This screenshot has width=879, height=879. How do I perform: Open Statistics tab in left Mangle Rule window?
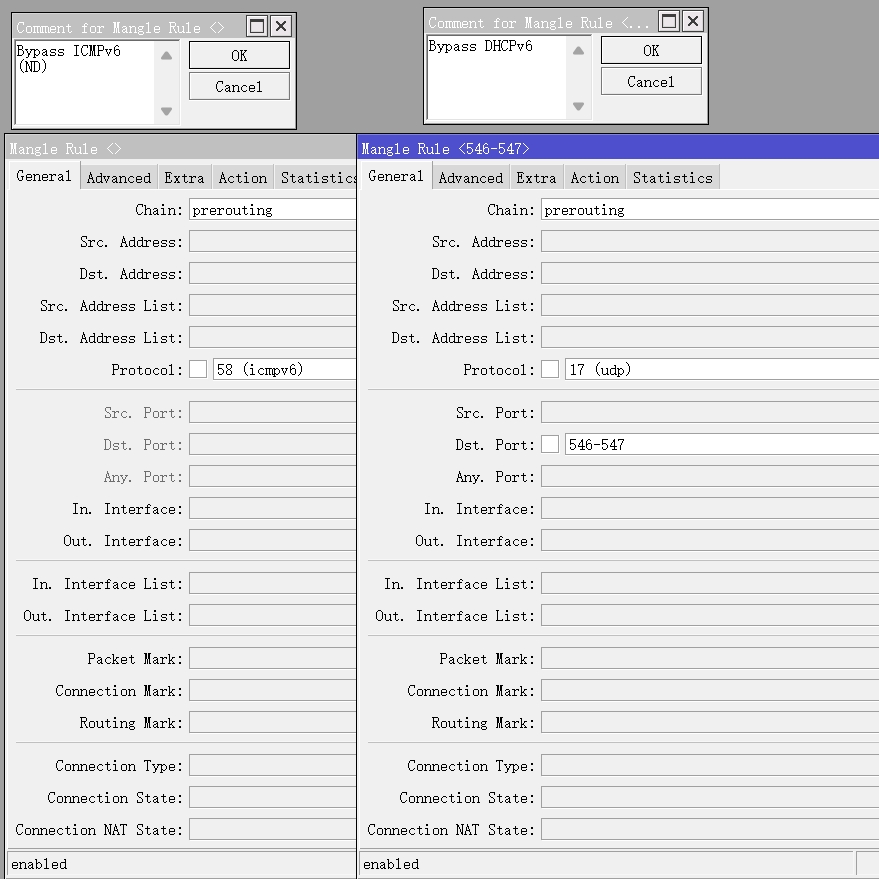[316, 178]
